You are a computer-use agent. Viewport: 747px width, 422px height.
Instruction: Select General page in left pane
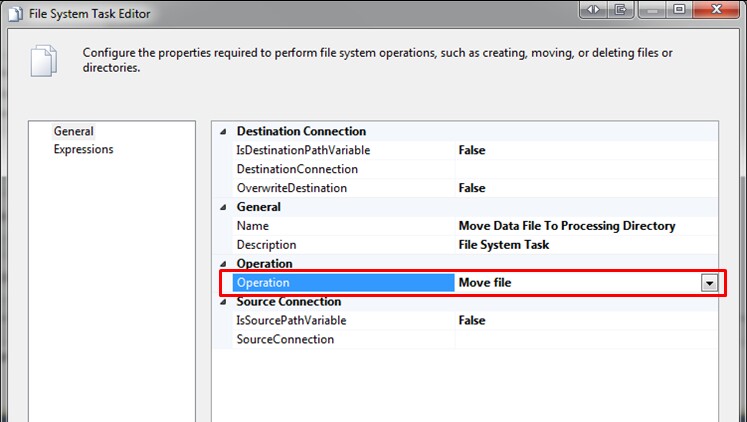[x=73, y=131]
